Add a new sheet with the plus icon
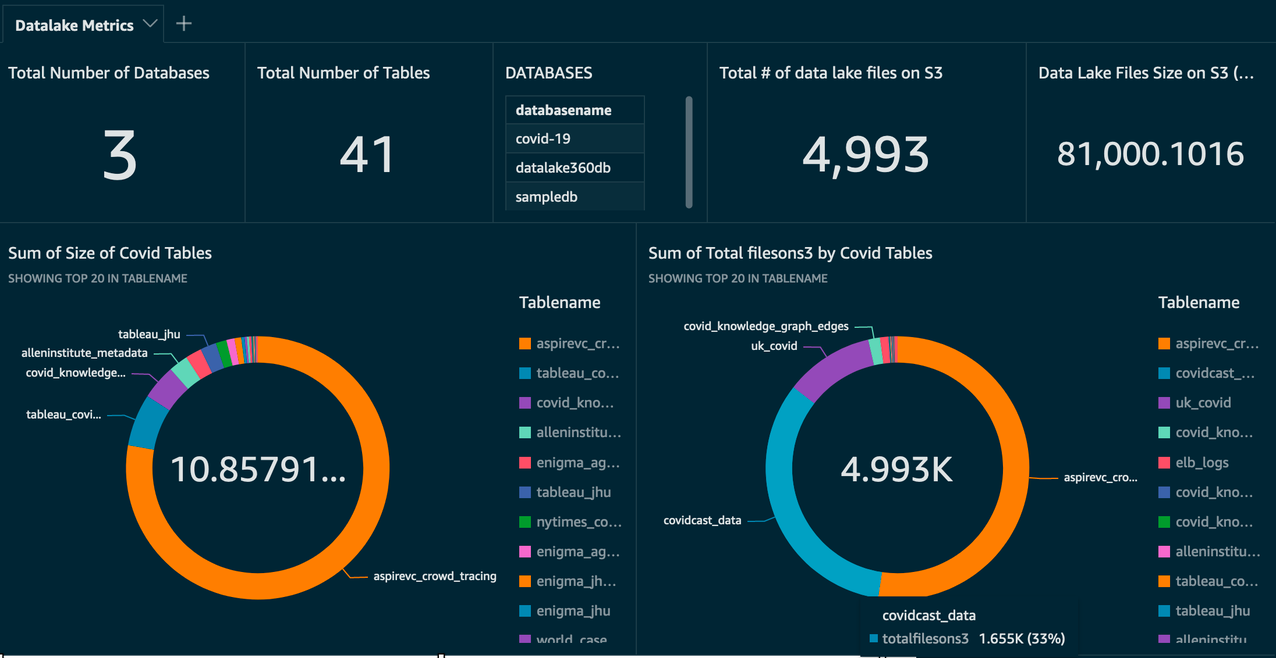The height and width of the screenshot is (658, 1276). (x=183, y=23)
